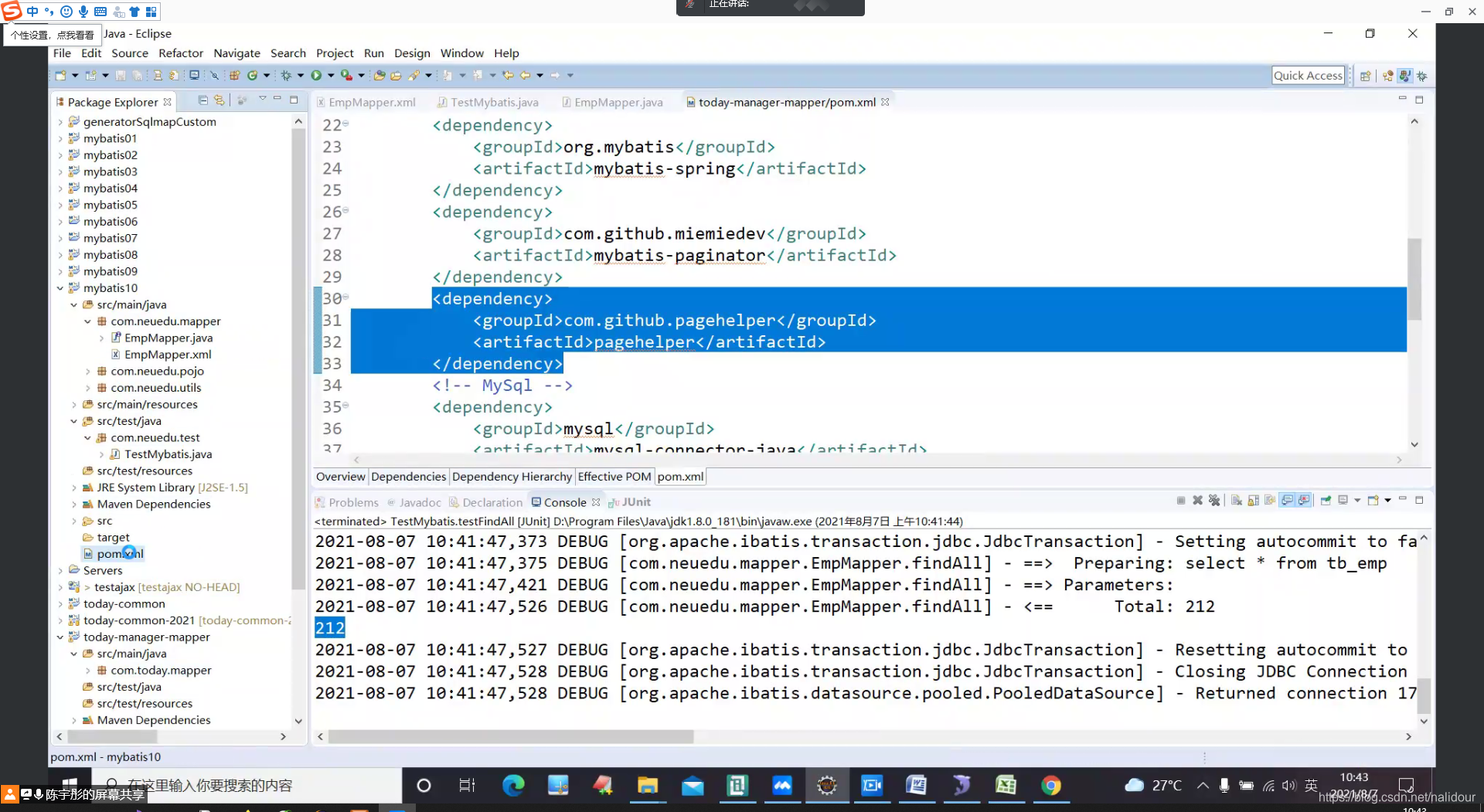Click Word Wrap icon in Console toolbar
Screen dimensions: 1484x812
click(1271, 501)
